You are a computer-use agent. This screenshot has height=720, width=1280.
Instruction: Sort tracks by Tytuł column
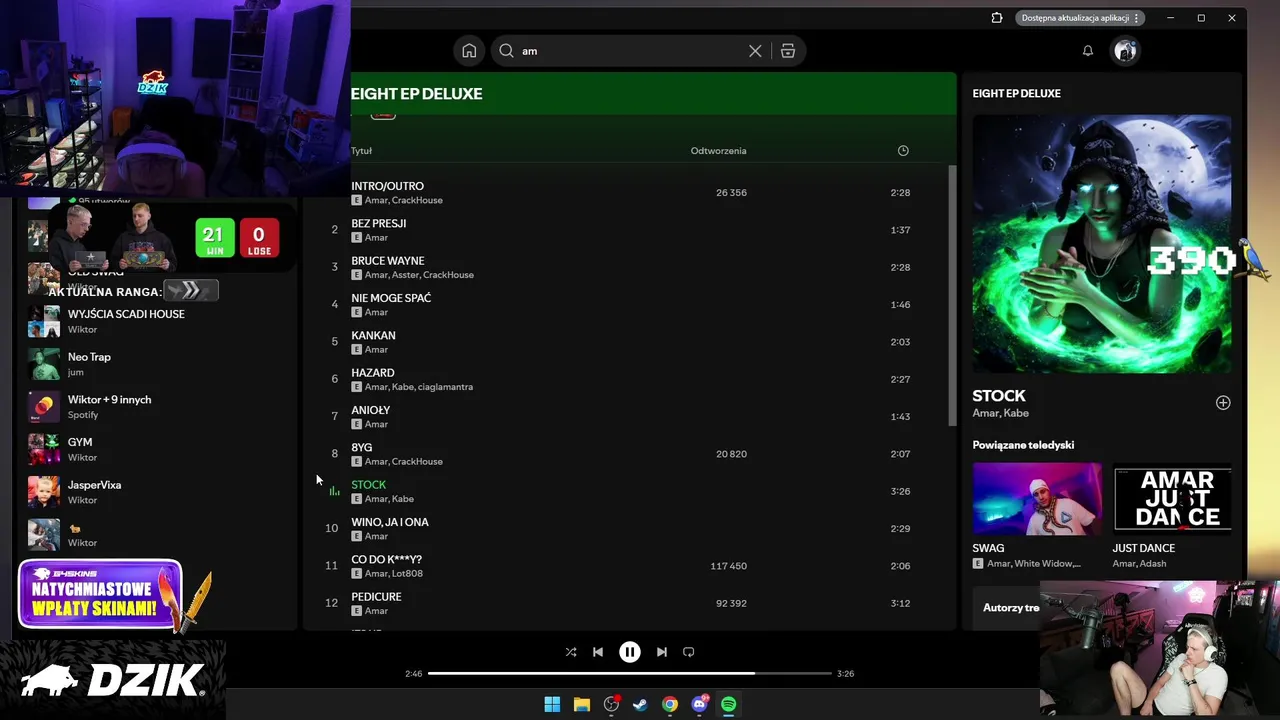coord(361,151)
